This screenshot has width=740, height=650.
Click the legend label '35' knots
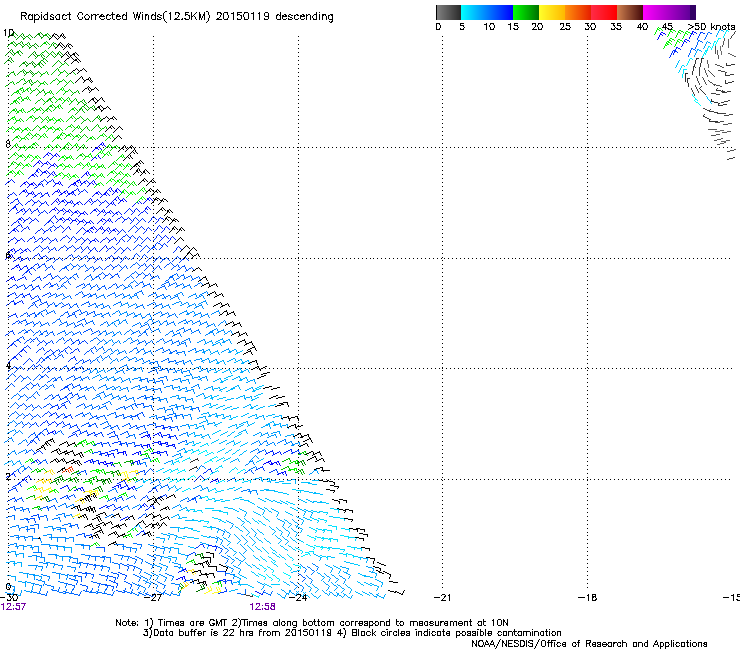(616, 27)
